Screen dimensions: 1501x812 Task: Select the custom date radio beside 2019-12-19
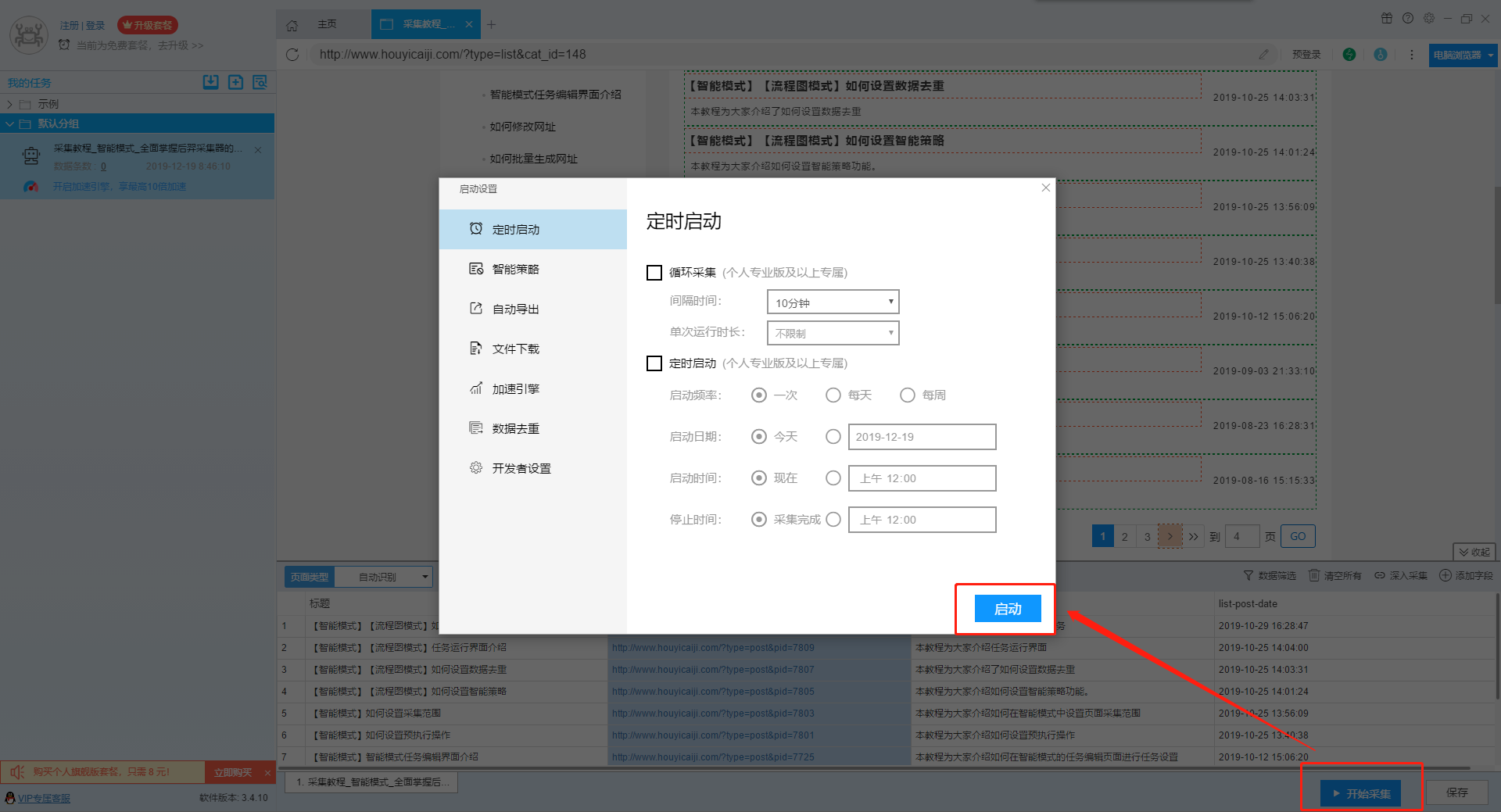click(x=833, y=436)
